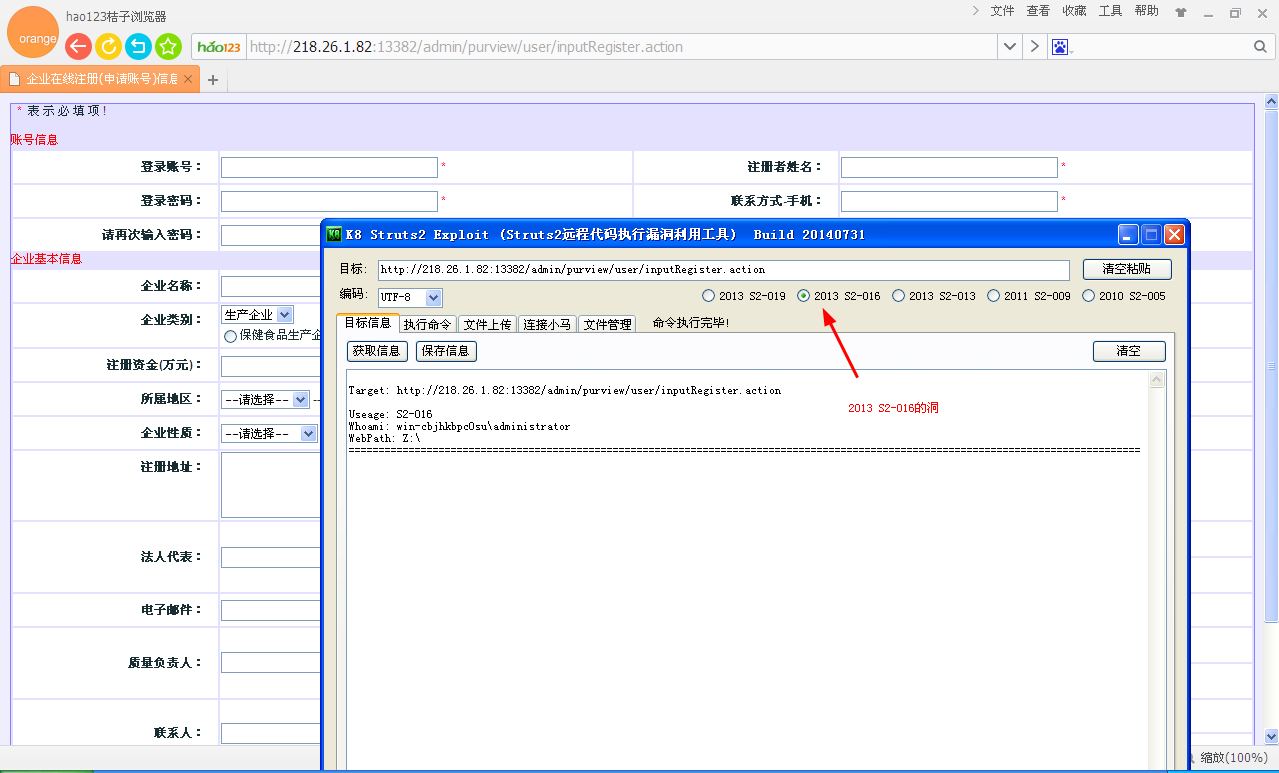Click the browser URL address field

tap(620, 47)
